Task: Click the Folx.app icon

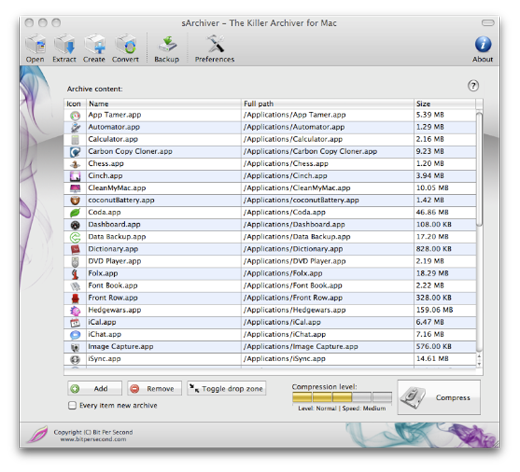Action: coord(75,274)
